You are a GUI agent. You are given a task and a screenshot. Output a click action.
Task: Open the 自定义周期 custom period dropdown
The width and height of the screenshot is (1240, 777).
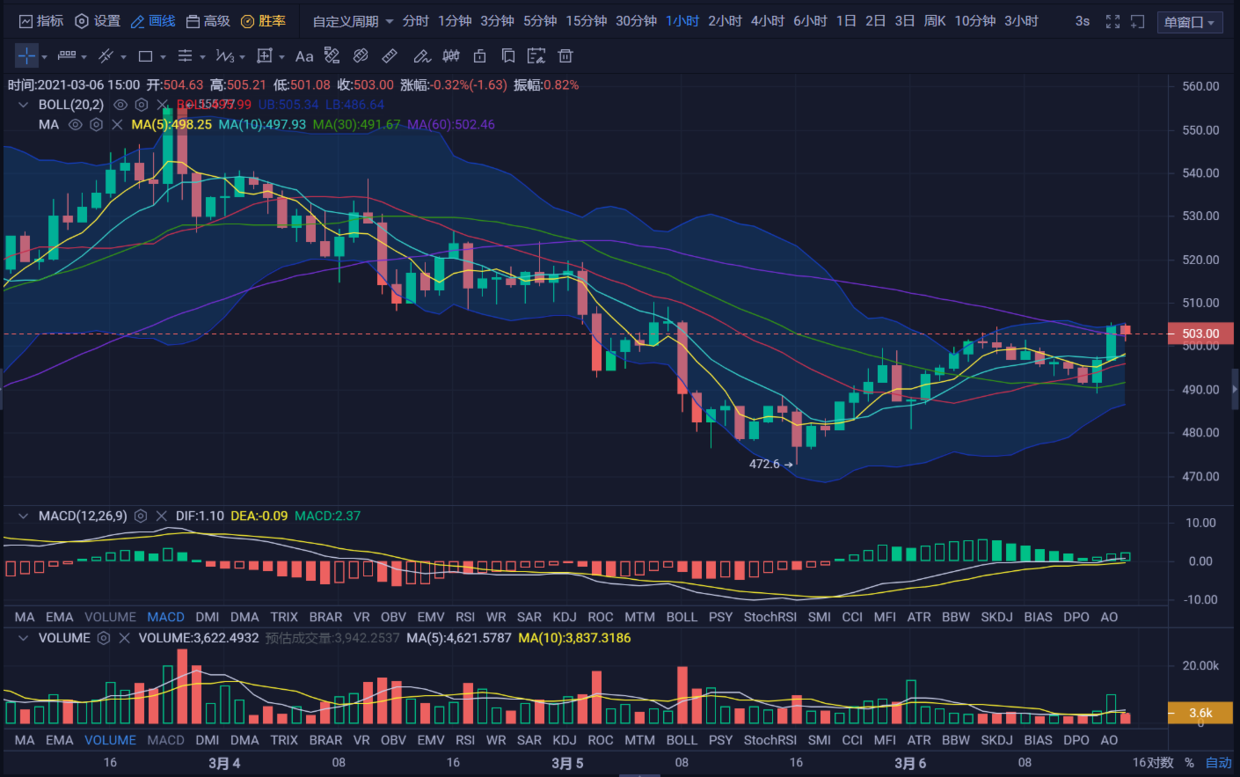[353, 21]
